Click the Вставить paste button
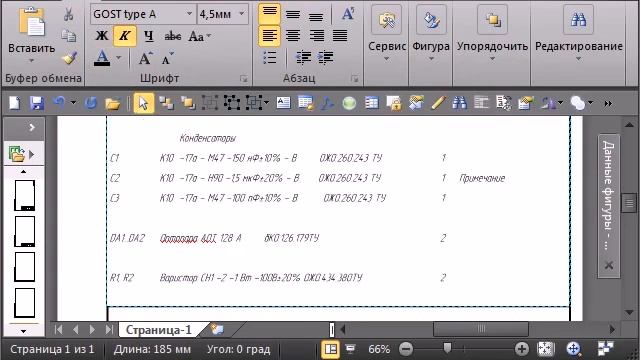The image size is (640, 360). click(x=31, y=35)
